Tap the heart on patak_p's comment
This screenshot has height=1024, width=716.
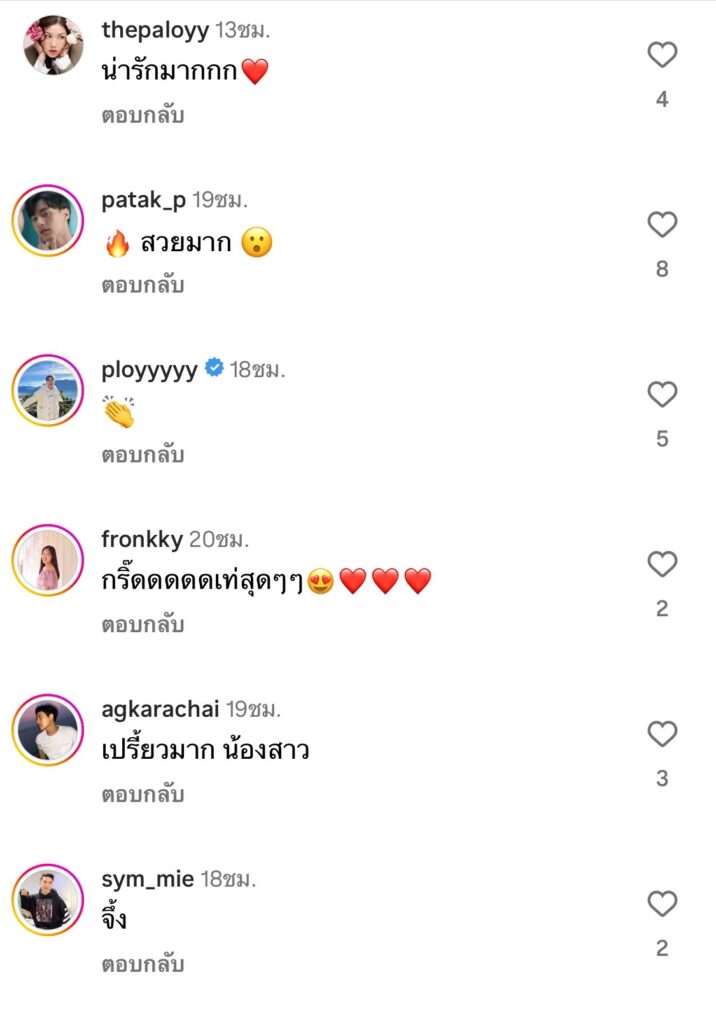[662, 225]
